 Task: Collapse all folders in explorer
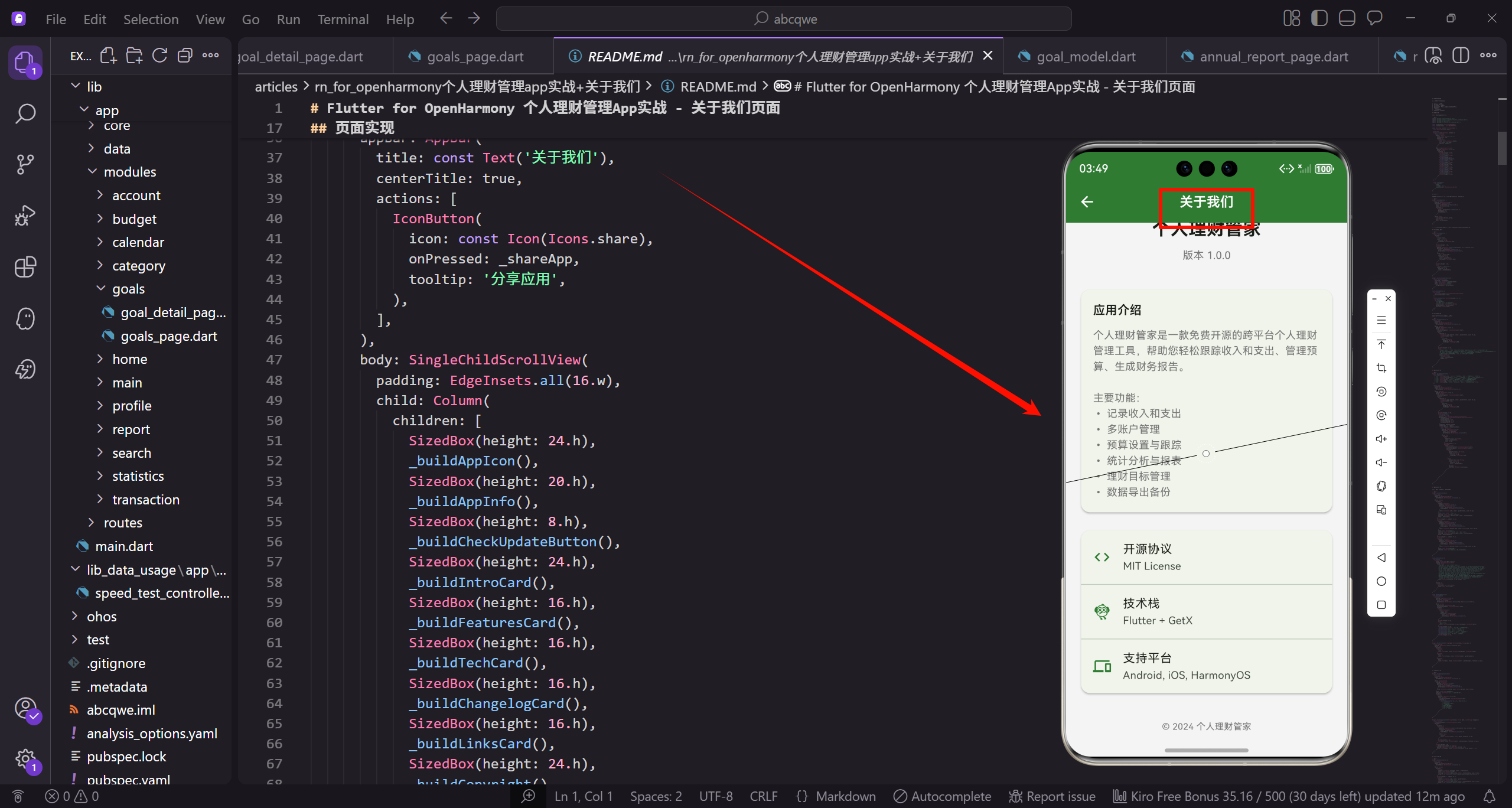(185, 56)
